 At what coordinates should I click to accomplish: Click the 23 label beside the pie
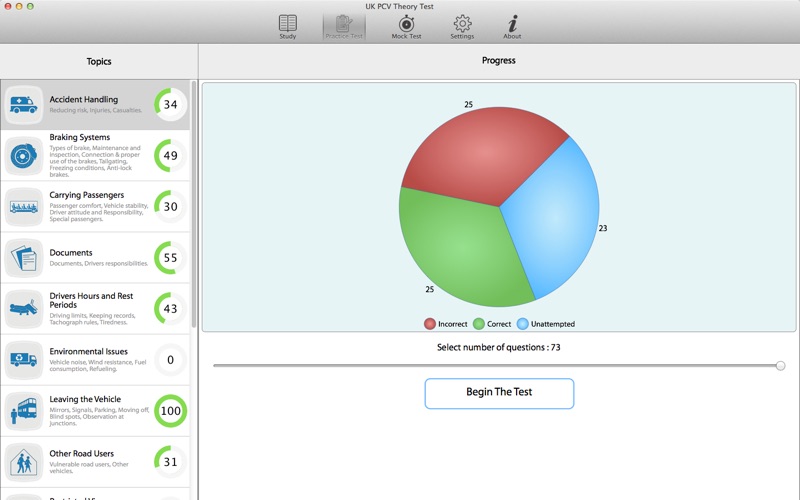(603, 228)
